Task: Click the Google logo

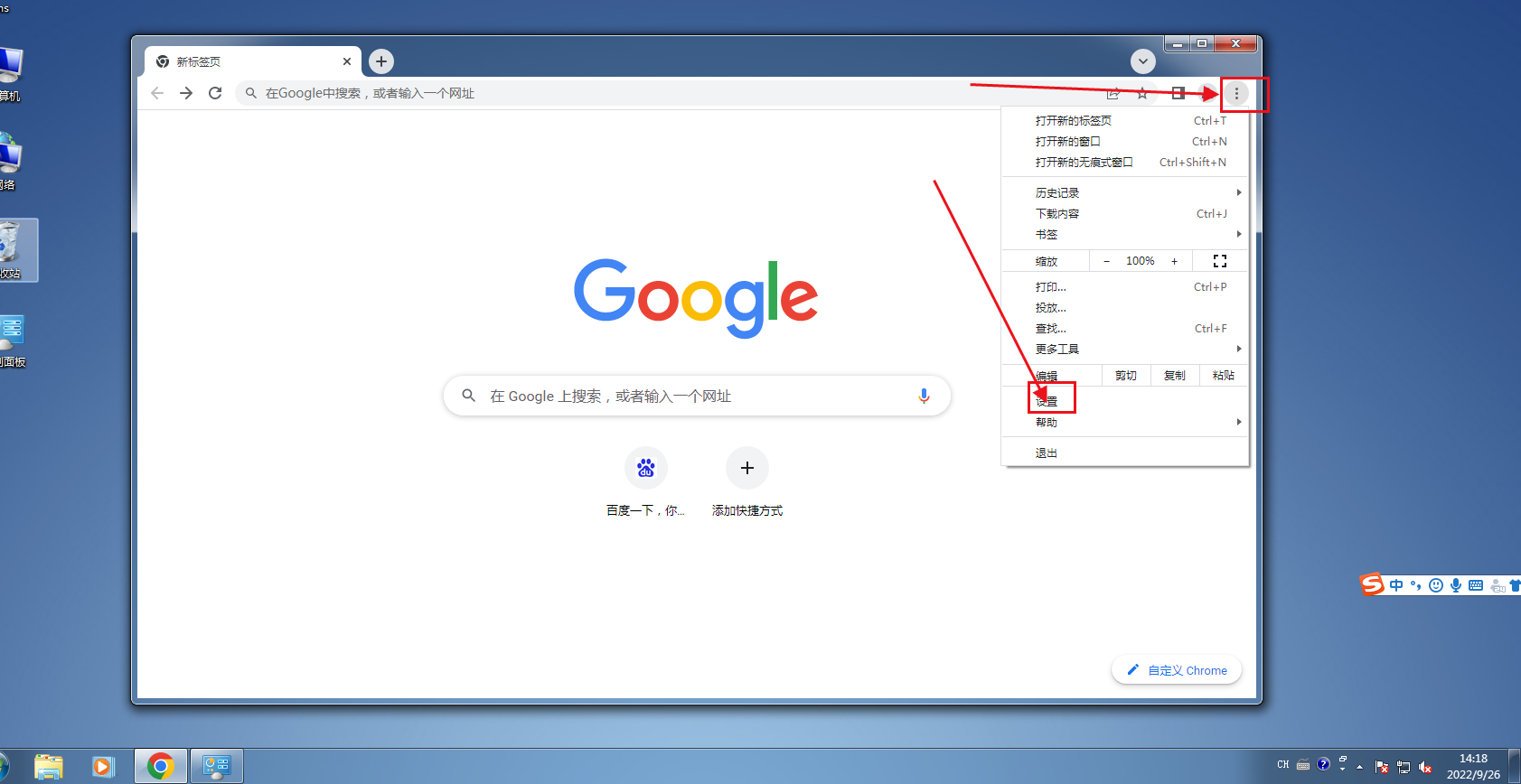Action: pos(696,298)
